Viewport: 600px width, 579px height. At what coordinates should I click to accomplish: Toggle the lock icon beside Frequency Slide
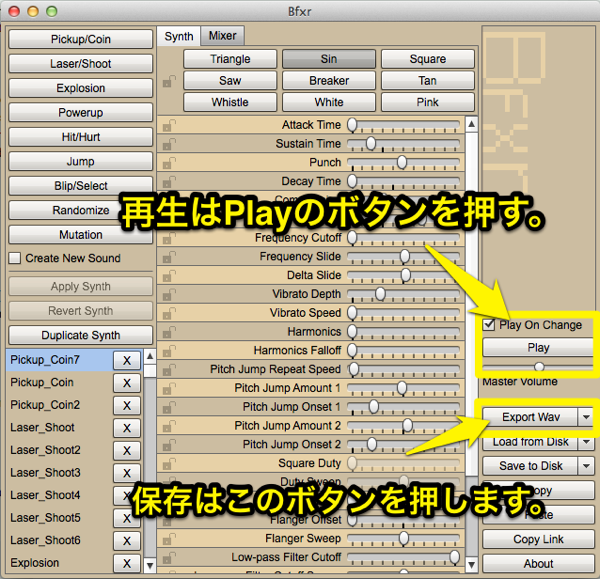tap(169, 257)
